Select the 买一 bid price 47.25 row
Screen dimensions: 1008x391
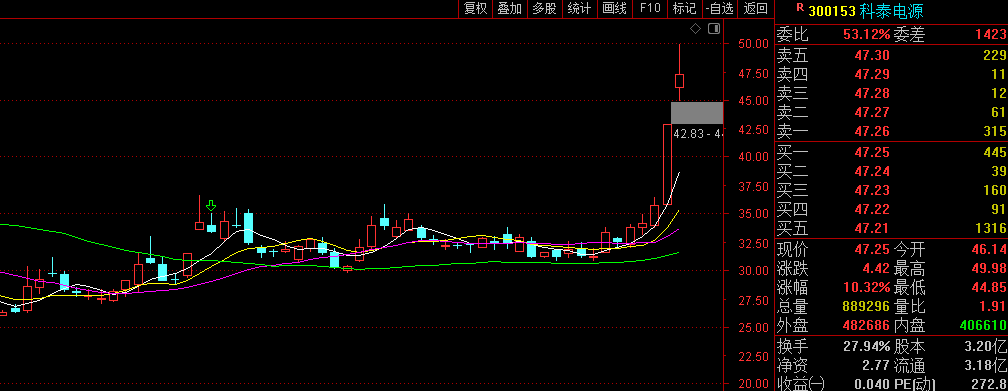tap(891, 152)
